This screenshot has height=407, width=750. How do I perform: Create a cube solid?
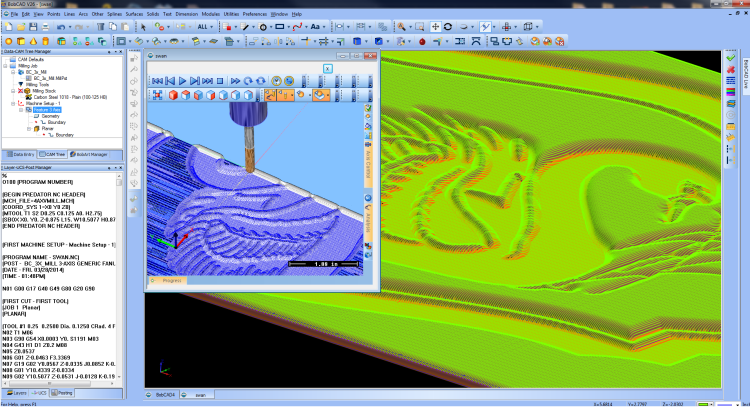click(21, 42)
